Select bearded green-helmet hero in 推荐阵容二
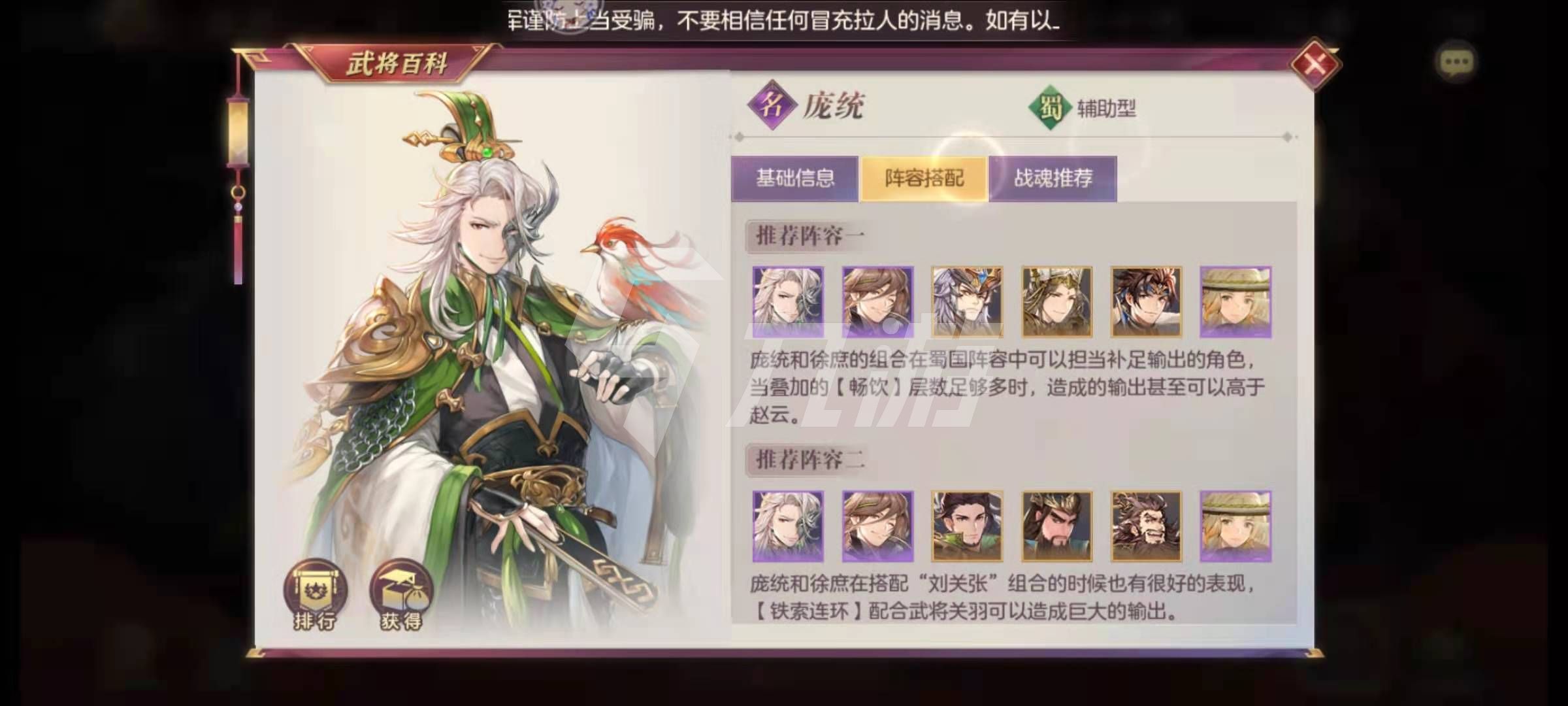Screen dimensions: 1568x706 tap(1056, 526)
